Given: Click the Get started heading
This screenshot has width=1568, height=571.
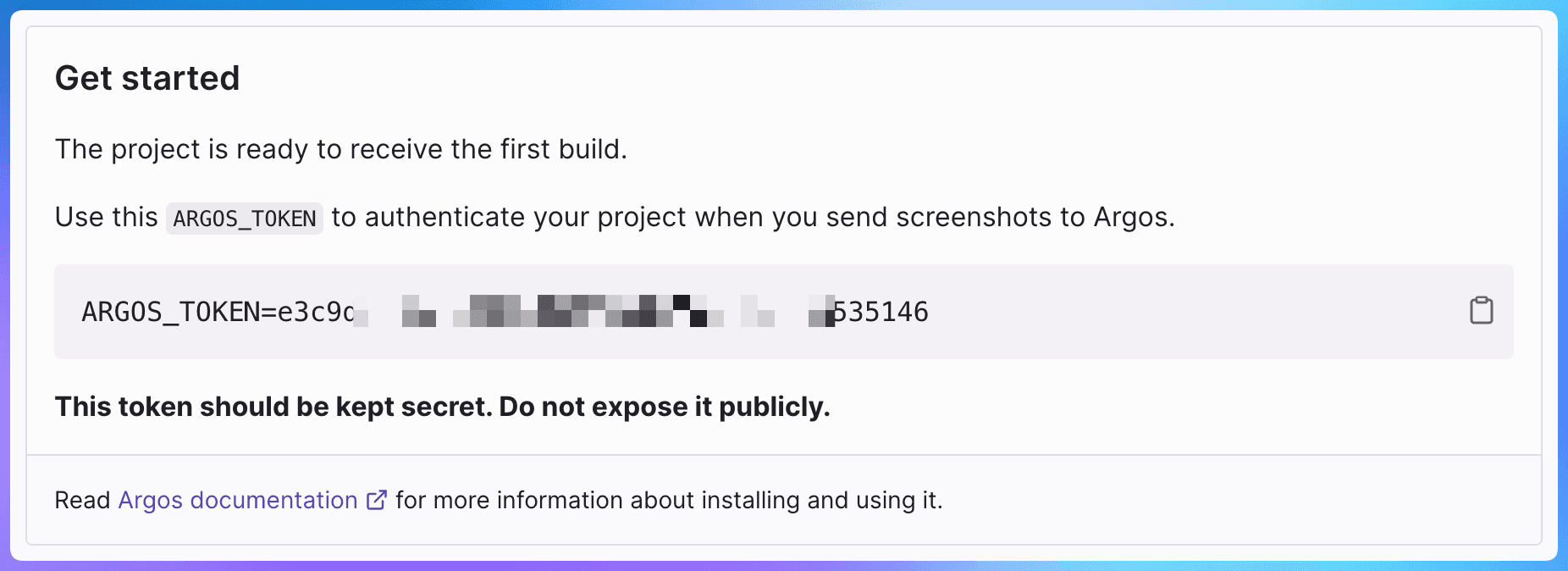Looking at the screenshot, I should (x=147, y=78).
